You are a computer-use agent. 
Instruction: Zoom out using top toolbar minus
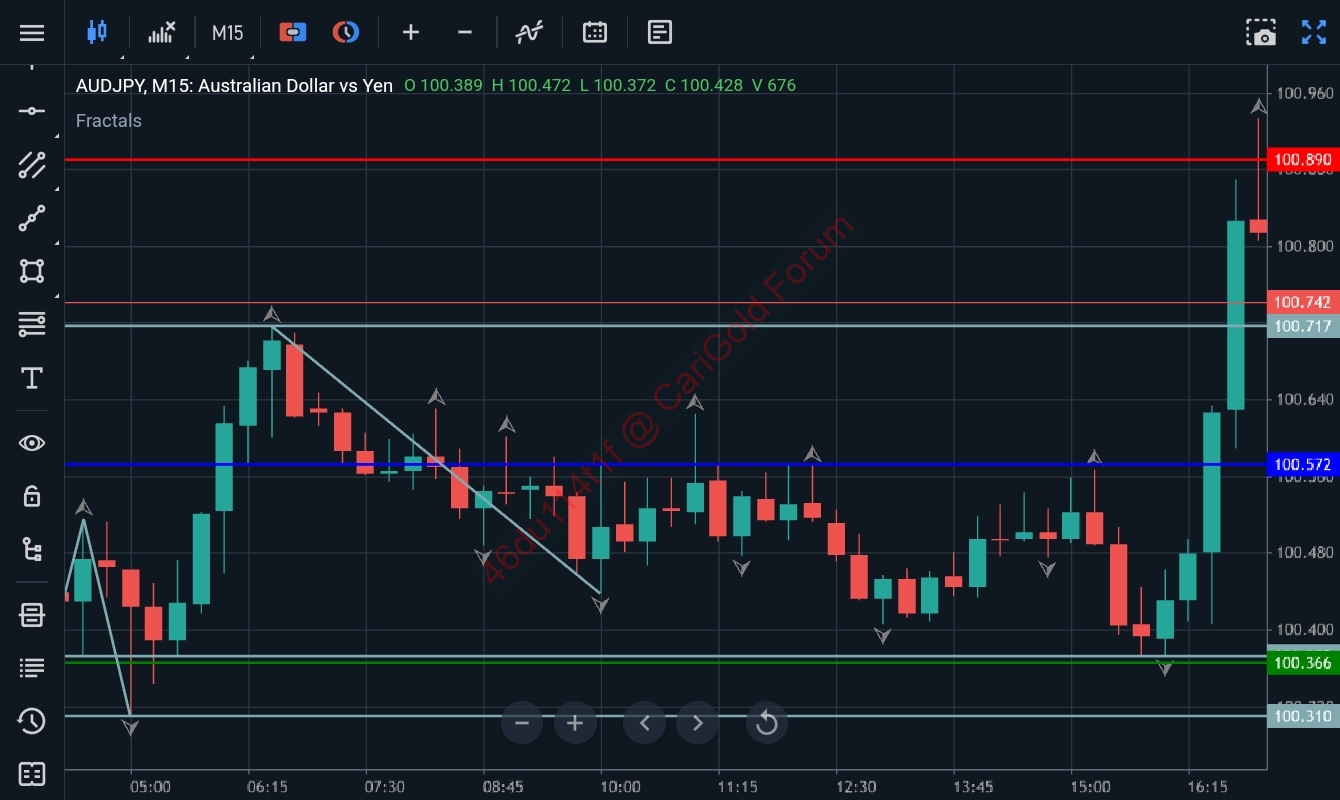(465, 33)
